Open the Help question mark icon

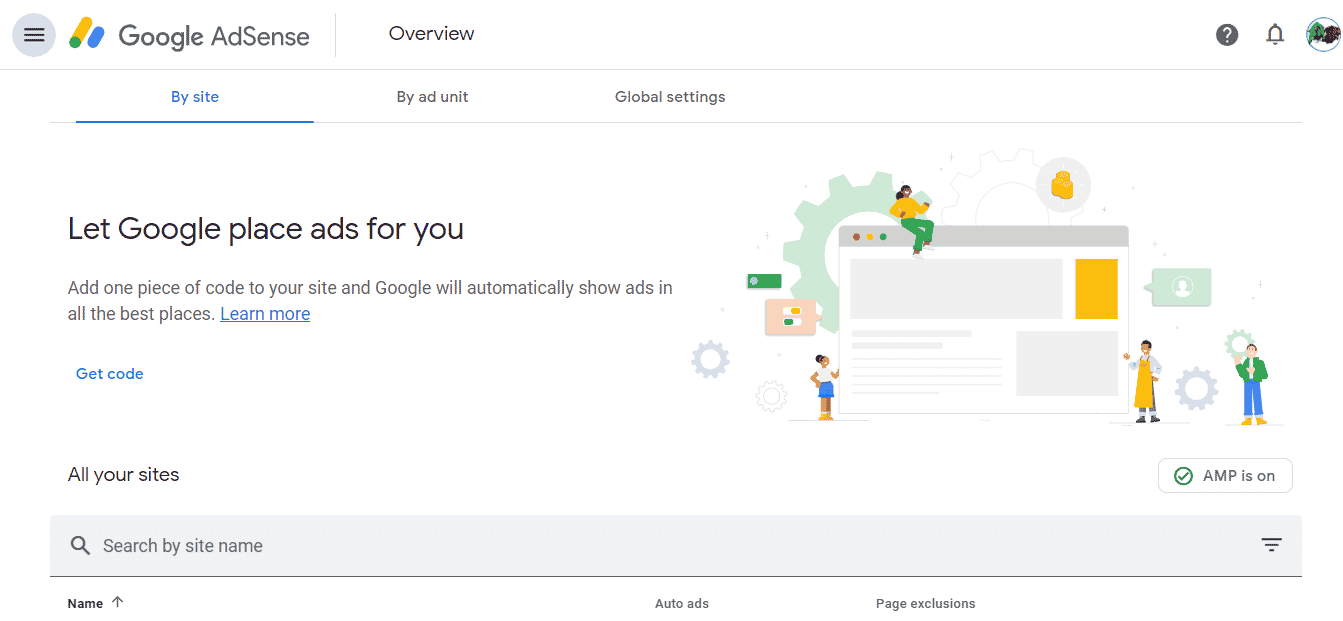[1227, 34]
